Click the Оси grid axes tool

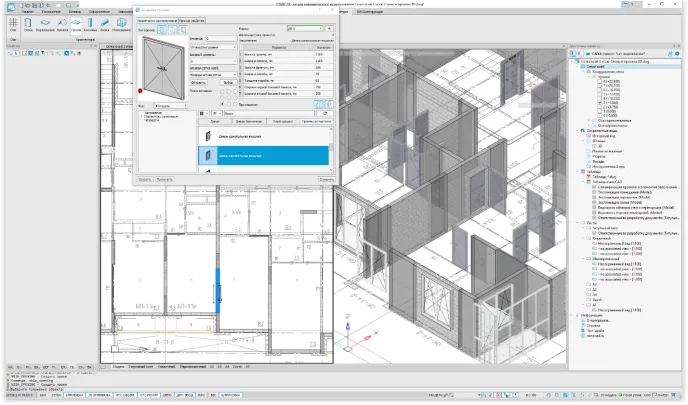12,22
